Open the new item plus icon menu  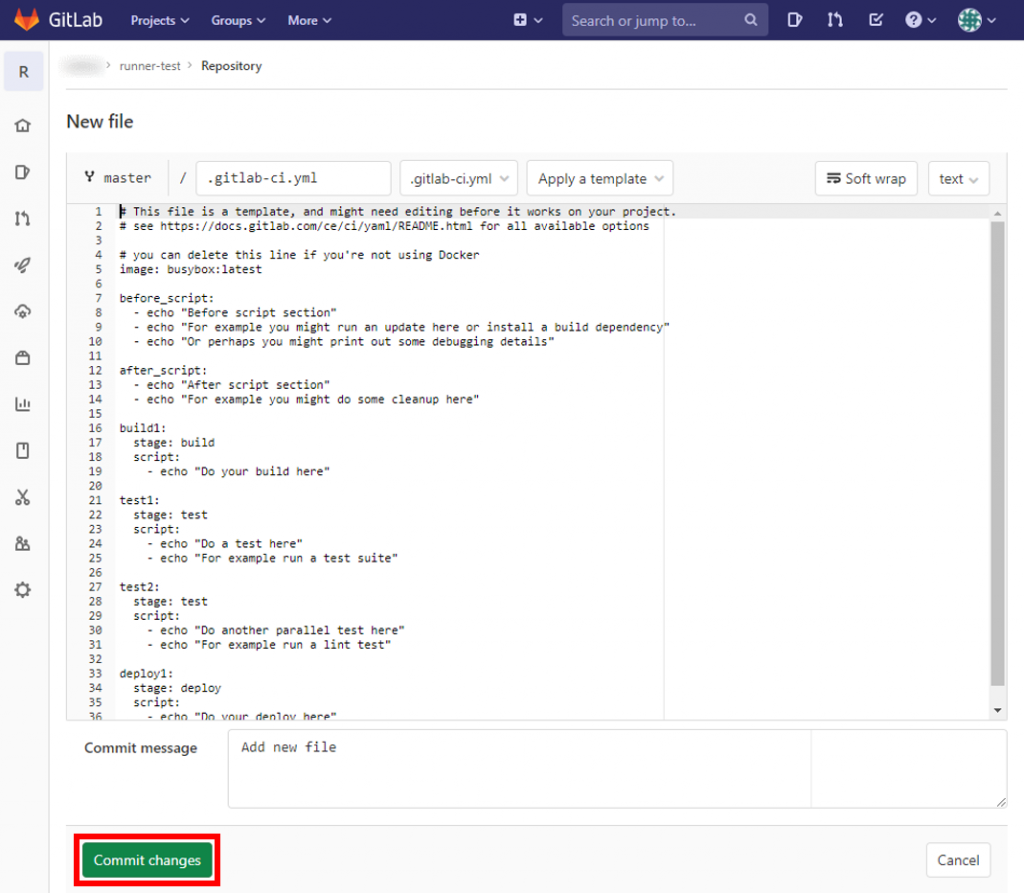point(528,20)
